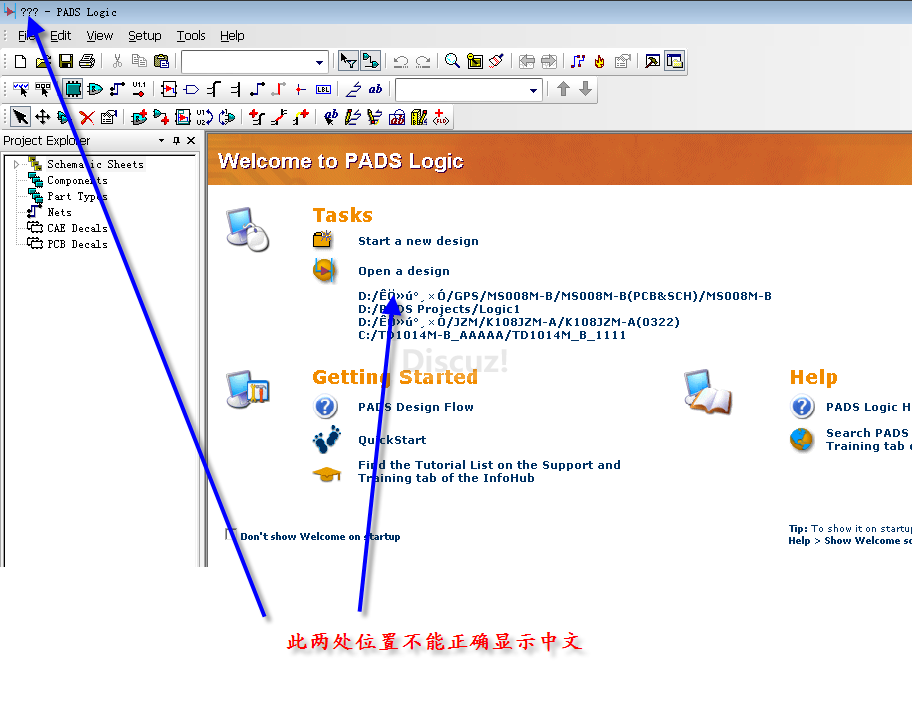Open the Setup menu
This screenshot has width=912, height=722.
tap(145, 36)
